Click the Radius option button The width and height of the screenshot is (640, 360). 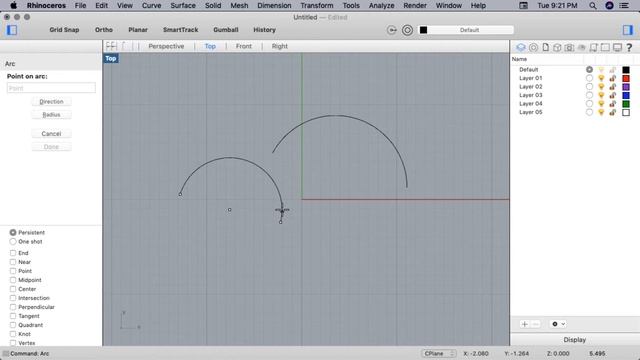[51, 115]
